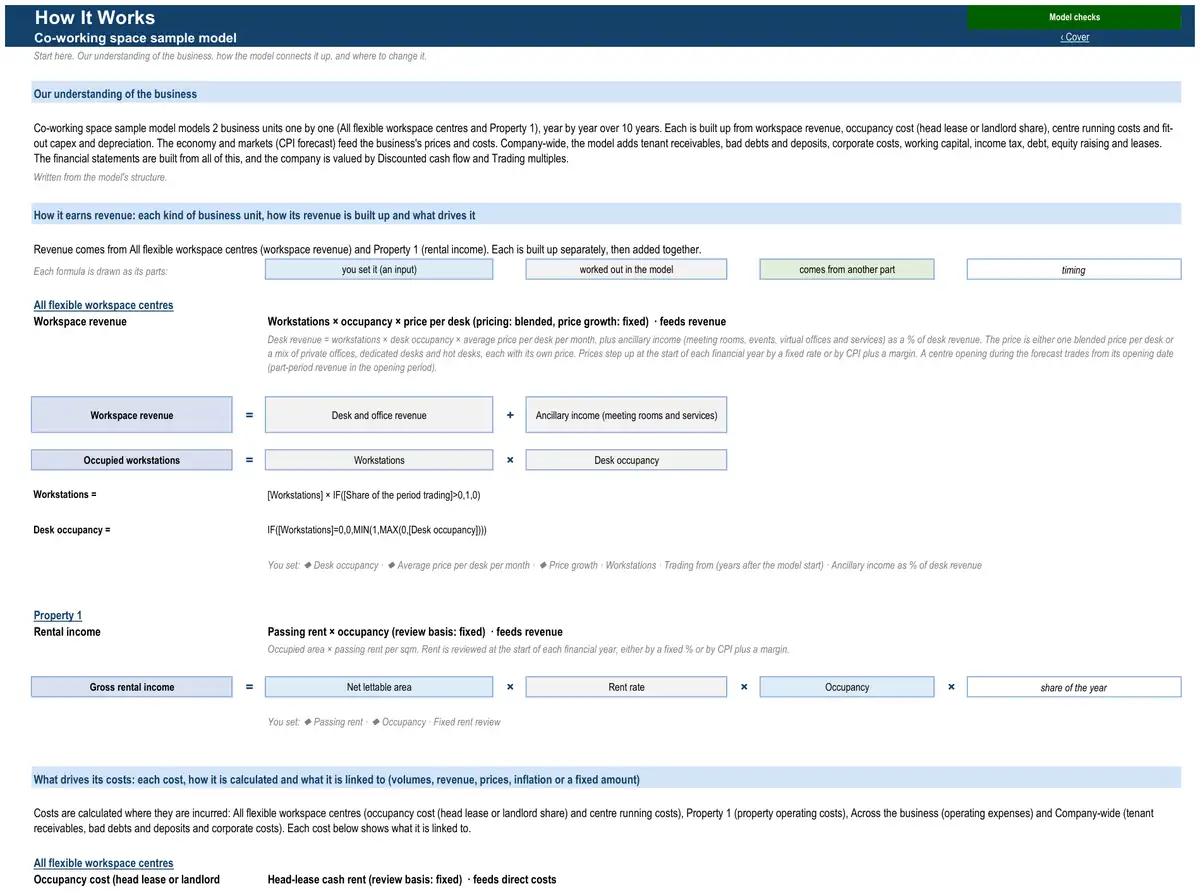The image size is (1200, 891).
Task: Click the 'What drives its costs' section heading
Action: [337, 780]
